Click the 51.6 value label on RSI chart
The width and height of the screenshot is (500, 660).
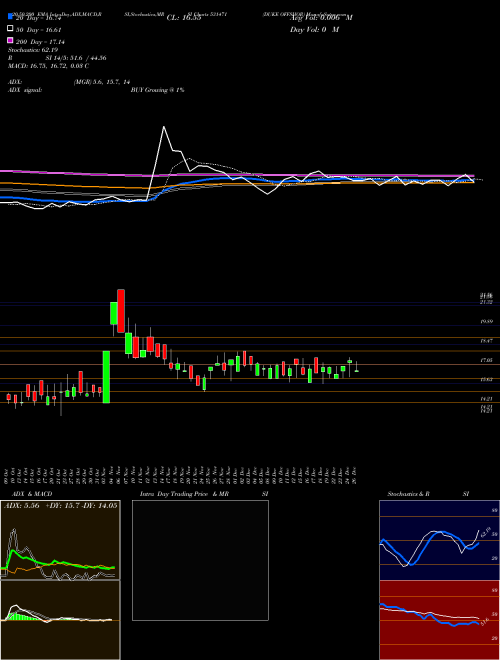(483, 620)
